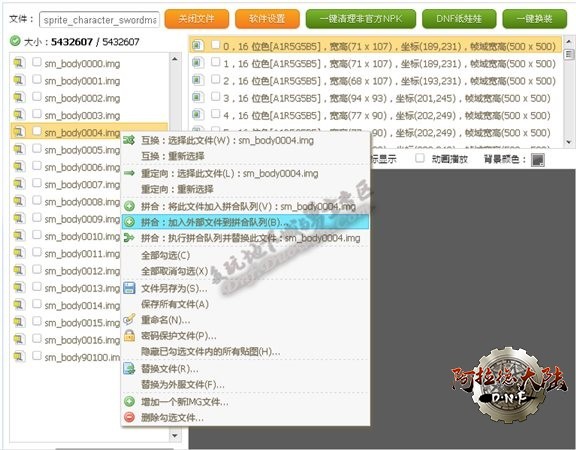Click the green plus icon for 增加一个新IMG文件
The image size is (576, 450).
tap(129, 401)
